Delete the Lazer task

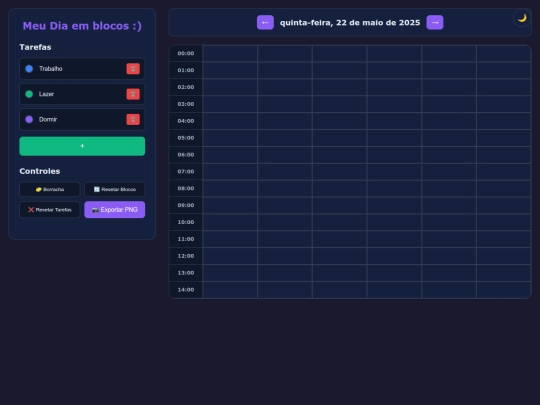tap(133, 94)
